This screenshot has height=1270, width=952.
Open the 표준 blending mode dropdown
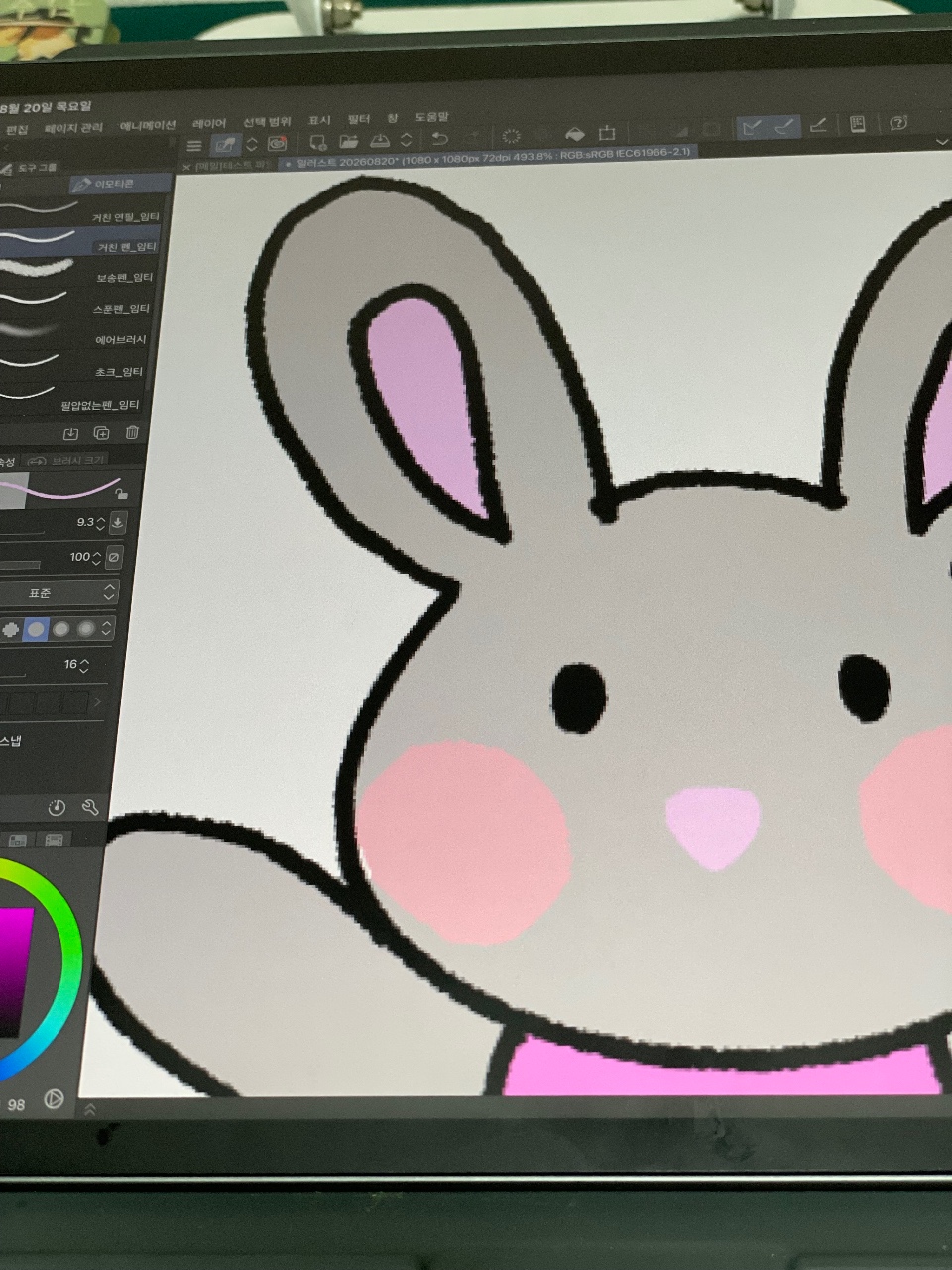[x=59, y=593]
